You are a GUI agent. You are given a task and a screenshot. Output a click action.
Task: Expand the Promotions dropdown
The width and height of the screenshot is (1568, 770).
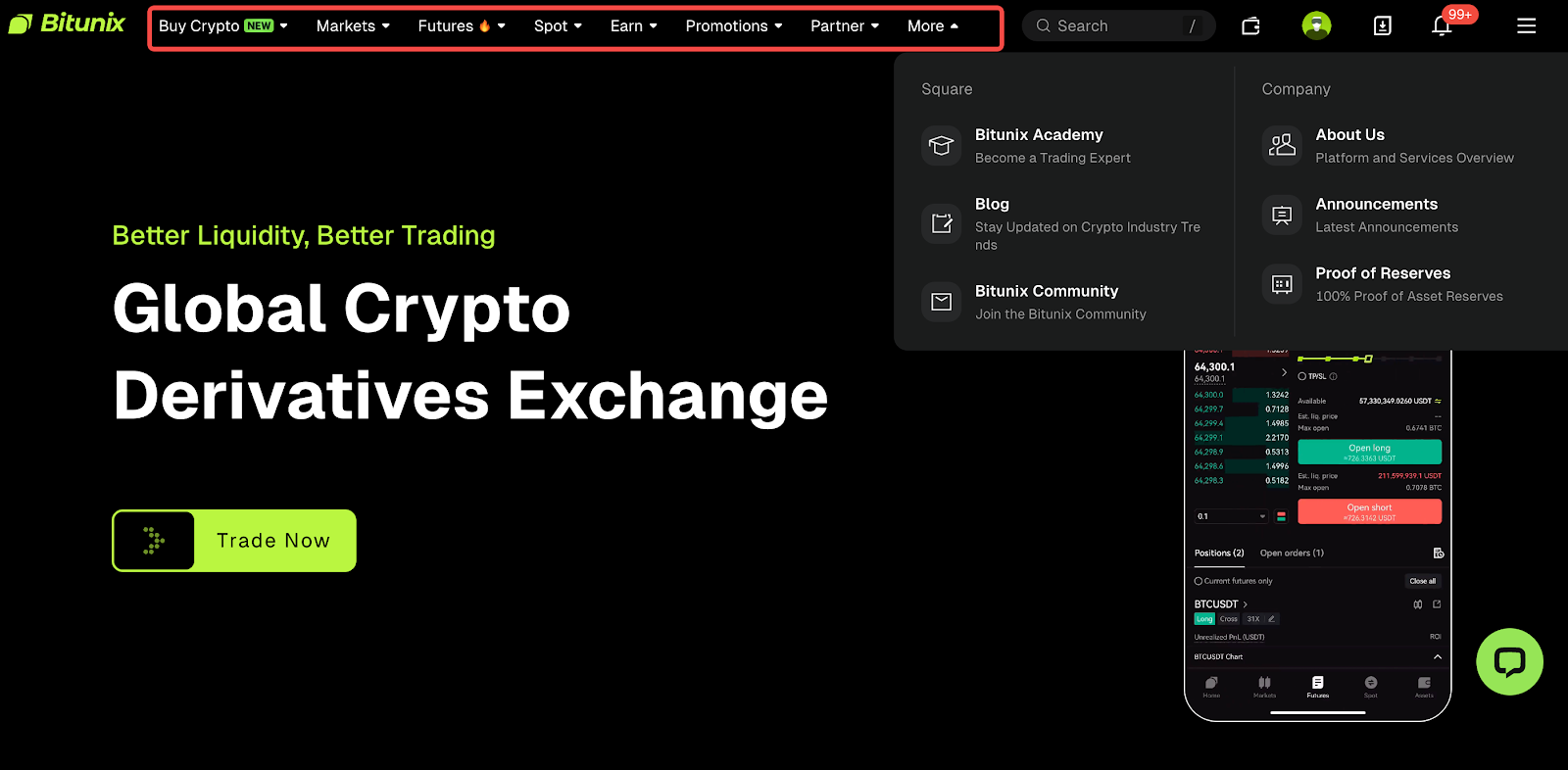pos(734,26)
